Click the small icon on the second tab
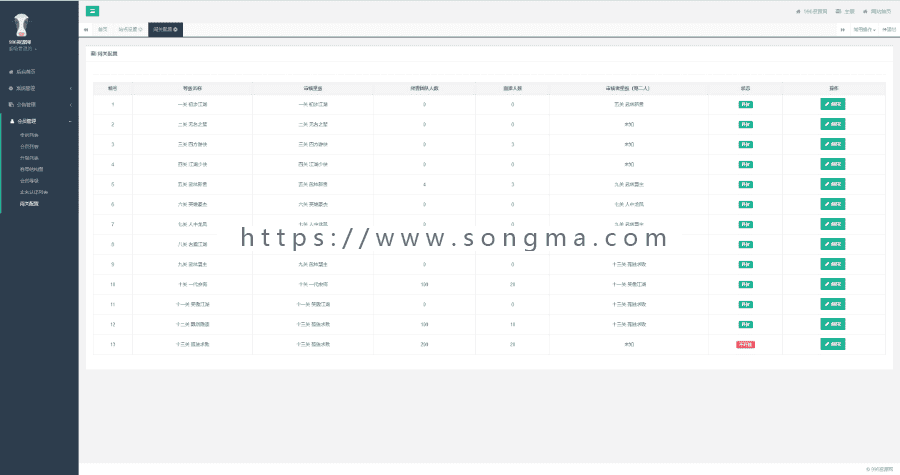This screenshot has width=900, height=475. [x=140, y=29]
